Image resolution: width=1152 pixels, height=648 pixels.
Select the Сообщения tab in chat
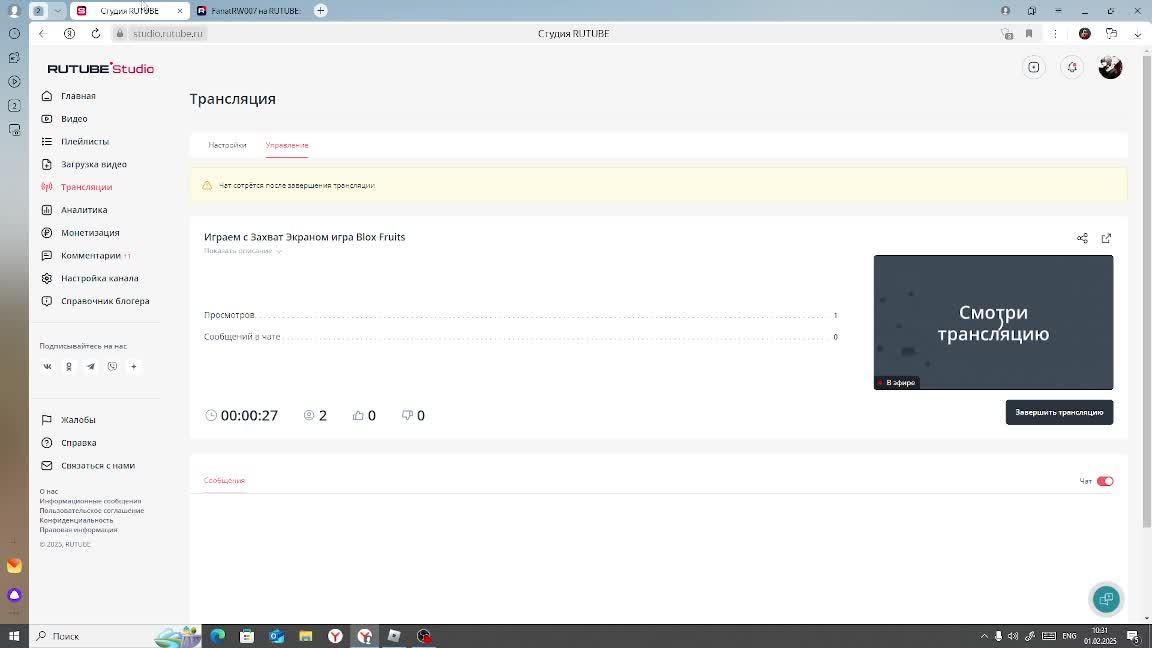(x=224, y=480)
